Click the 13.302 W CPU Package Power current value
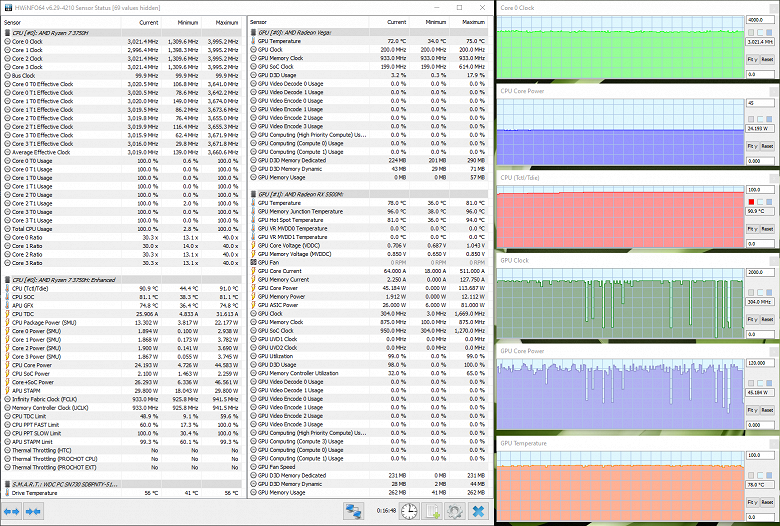The image size is (780, 526). [x=146, y=322]
